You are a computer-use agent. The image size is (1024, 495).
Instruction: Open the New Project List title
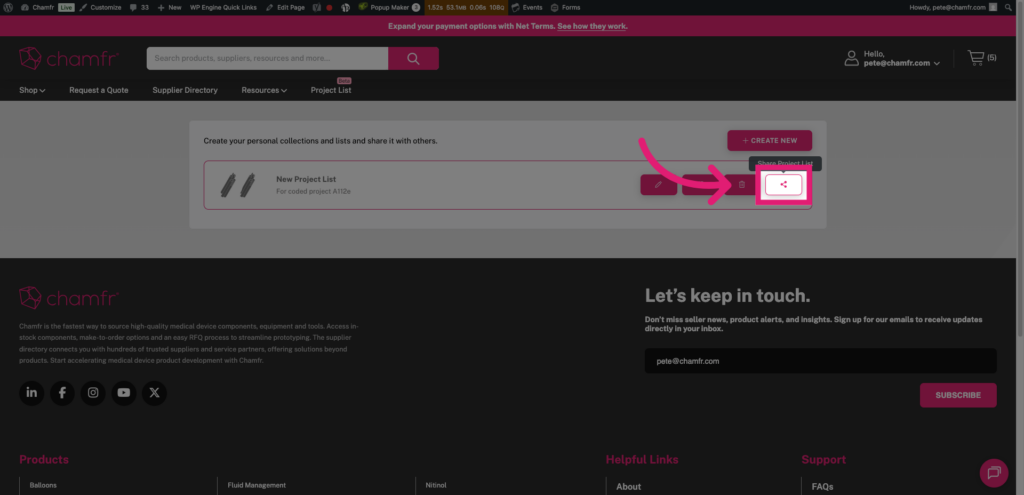tap(306, 179)
